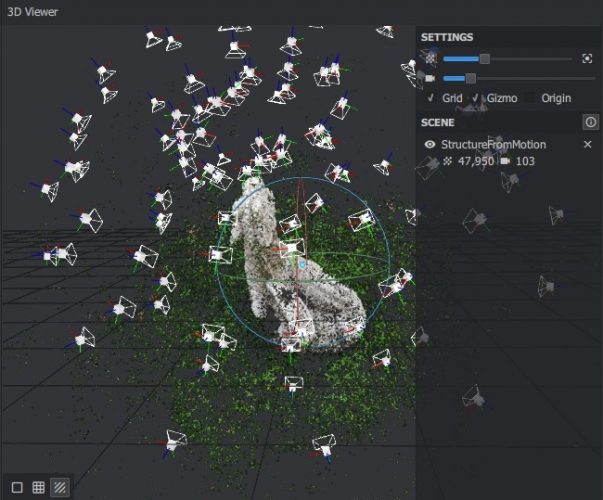Open scene info with the info icon

[x=589, y=122]
